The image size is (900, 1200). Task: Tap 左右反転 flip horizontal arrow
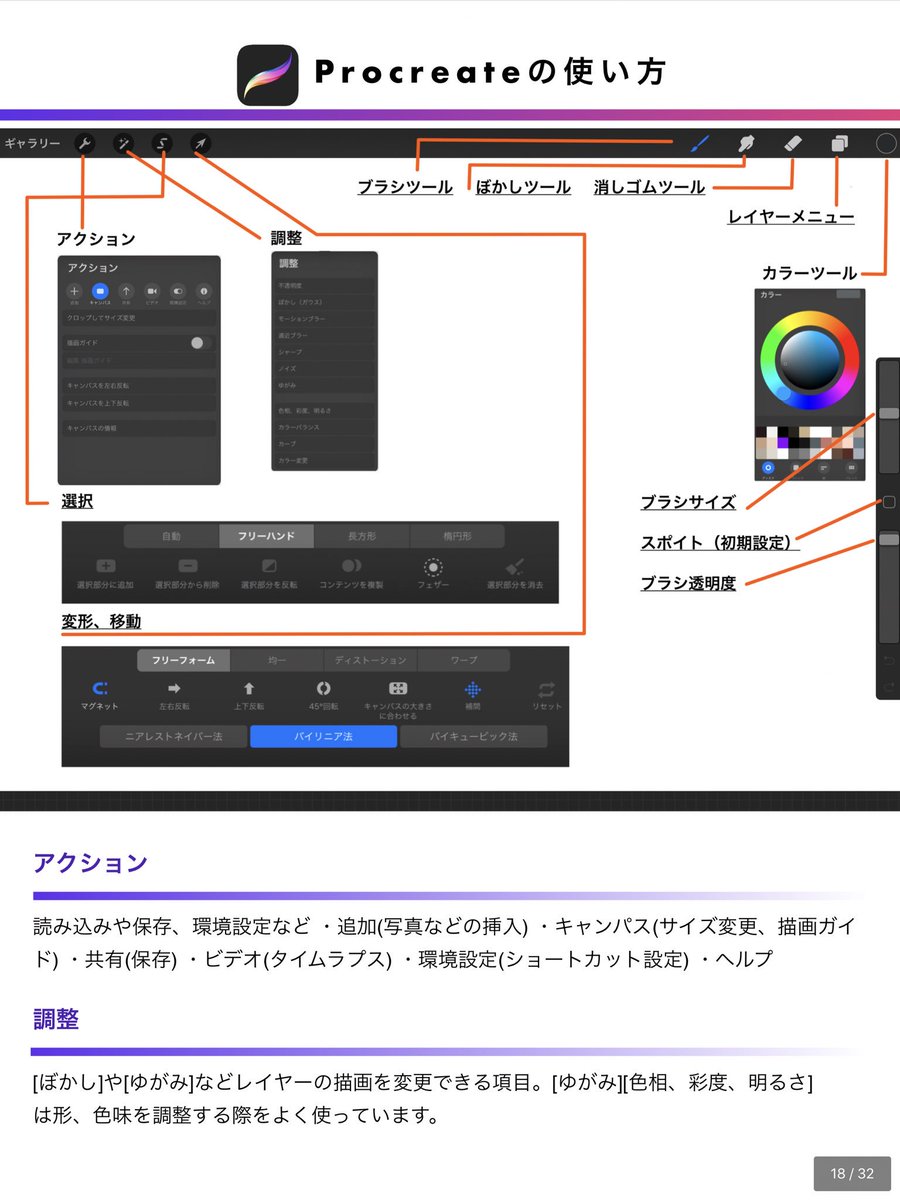click(x=174, y=689)
